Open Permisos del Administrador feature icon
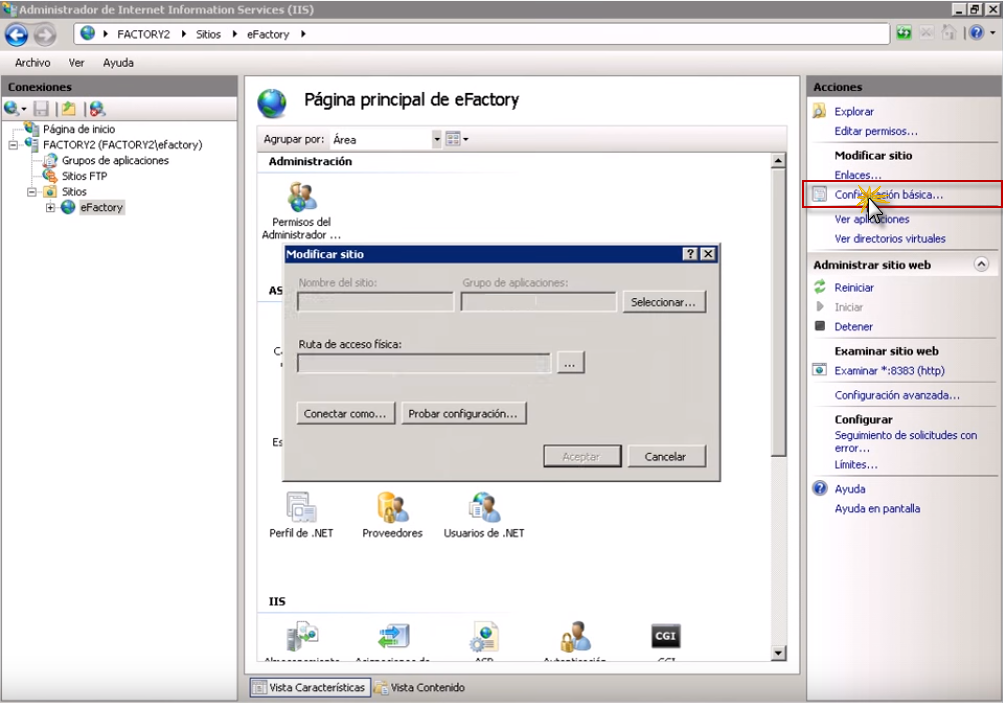 point(302,196)
